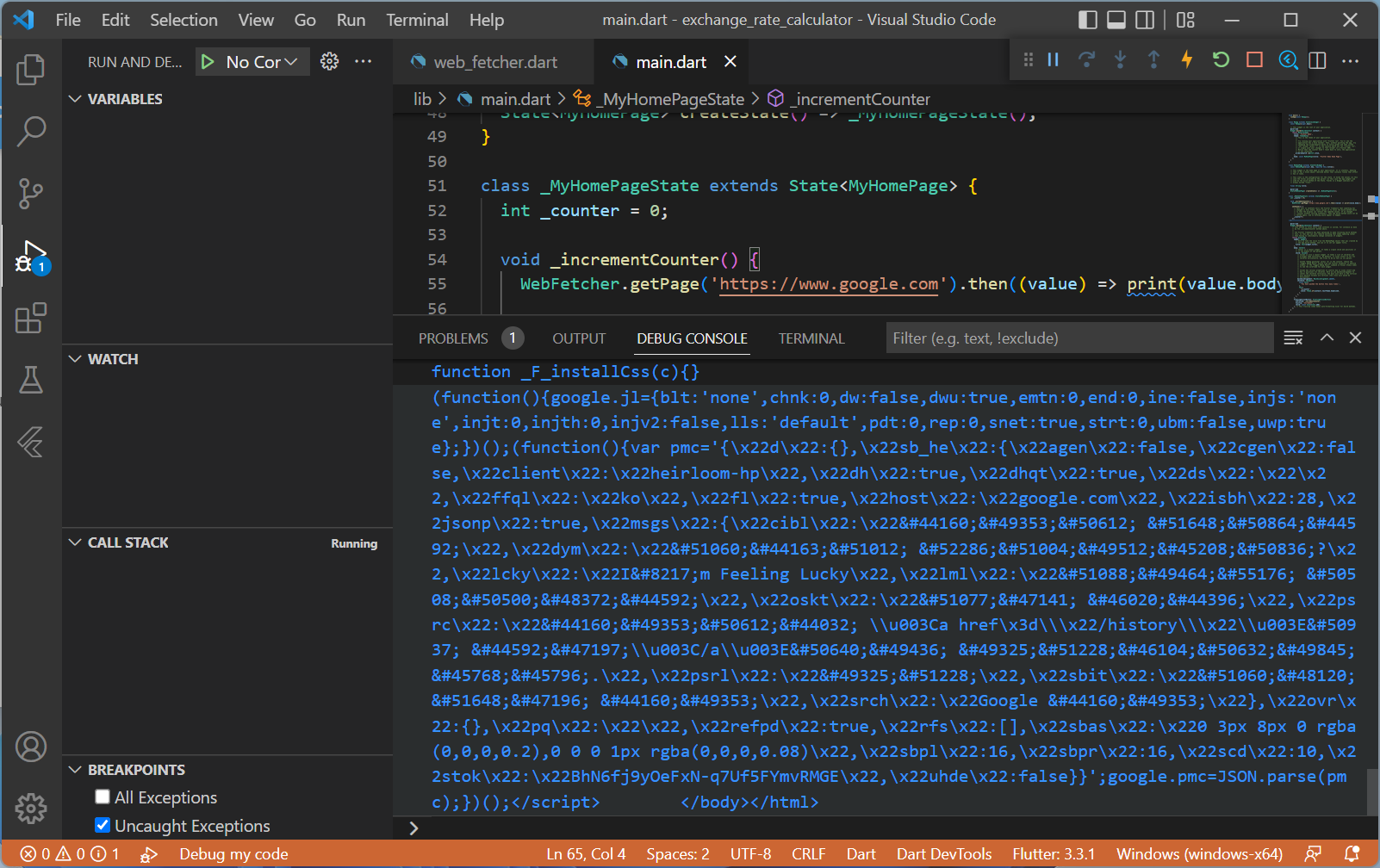Open the Testing flask view
The image size is (1380, 868).
[x=31, y=380]
